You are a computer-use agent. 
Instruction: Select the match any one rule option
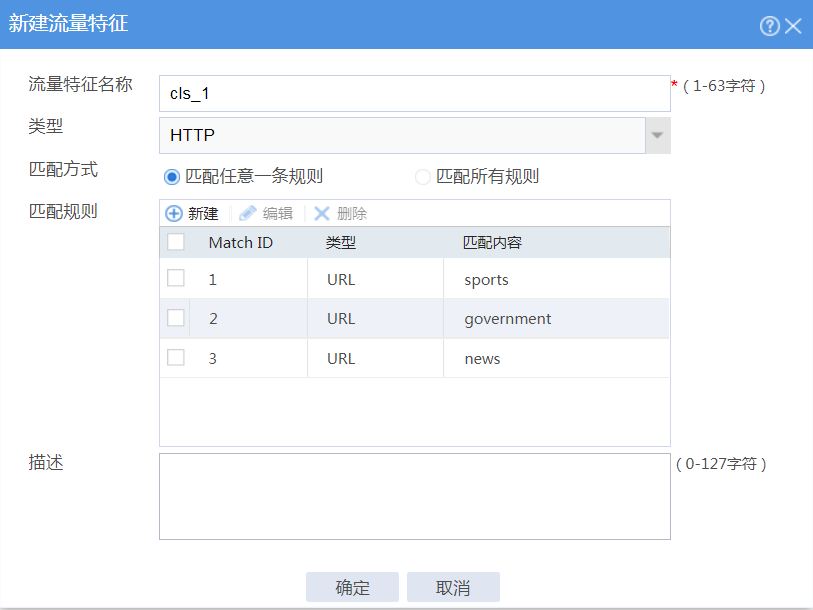(172, 177)
